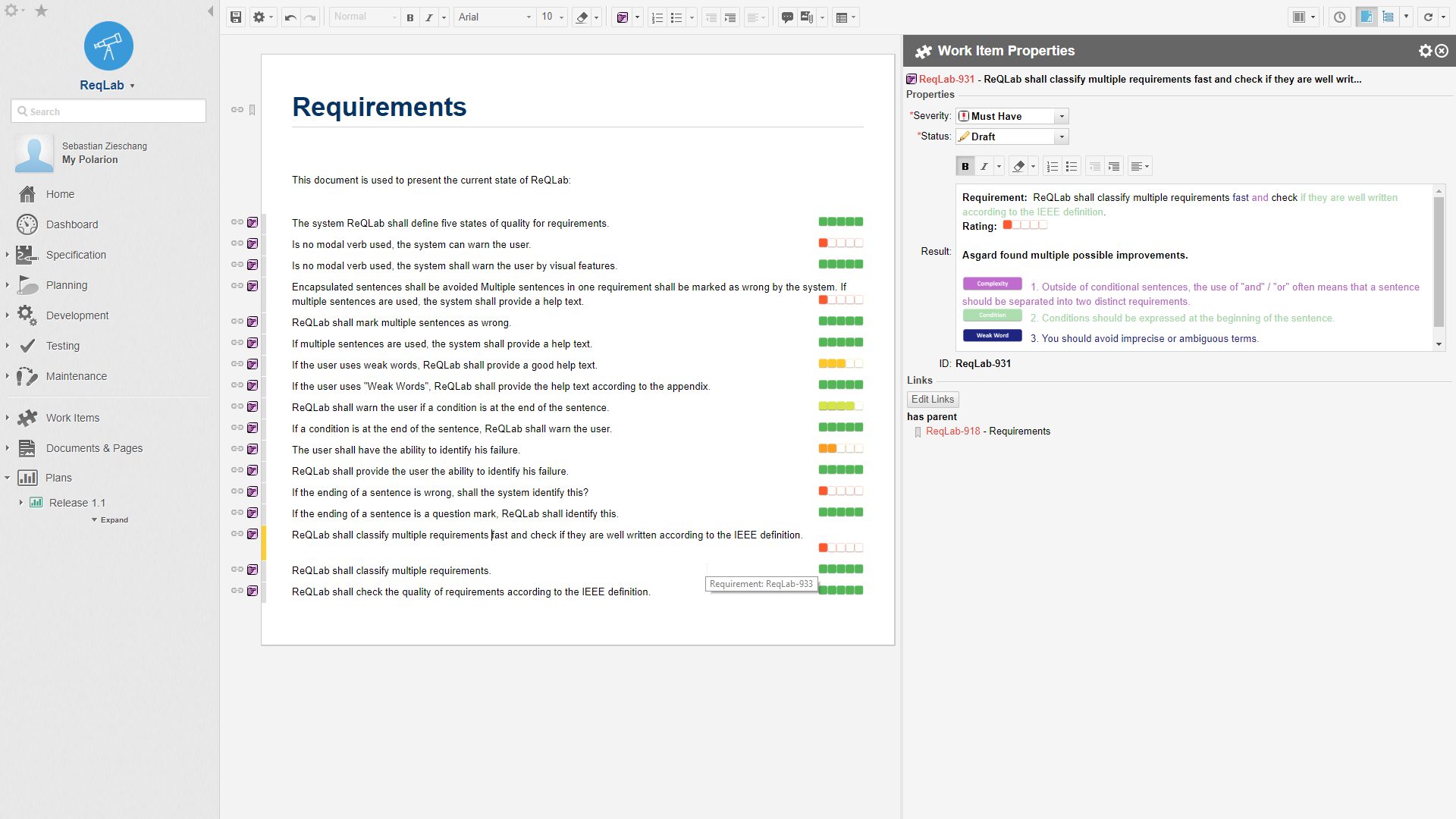Insert bulleted list in Result field editor
This screenshot has height=819, width=1456.
coord(1072,167)
